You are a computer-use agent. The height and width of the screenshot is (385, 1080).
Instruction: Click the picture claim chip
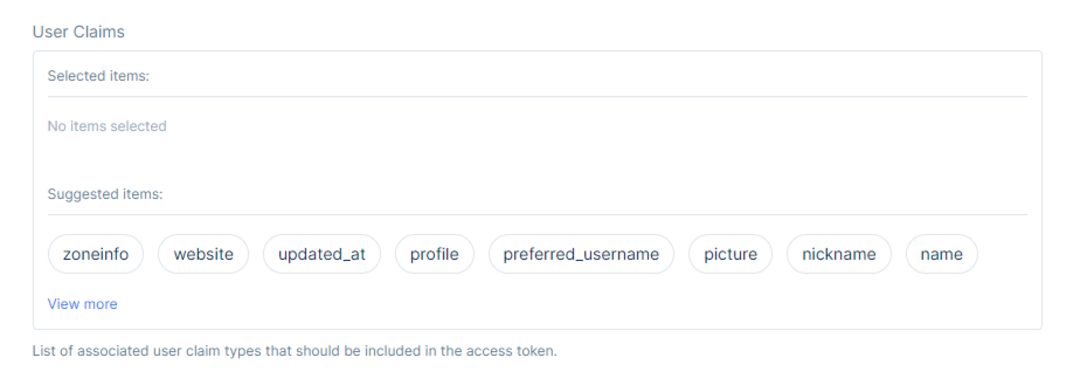pyautogui.click(x=731, y=254)
